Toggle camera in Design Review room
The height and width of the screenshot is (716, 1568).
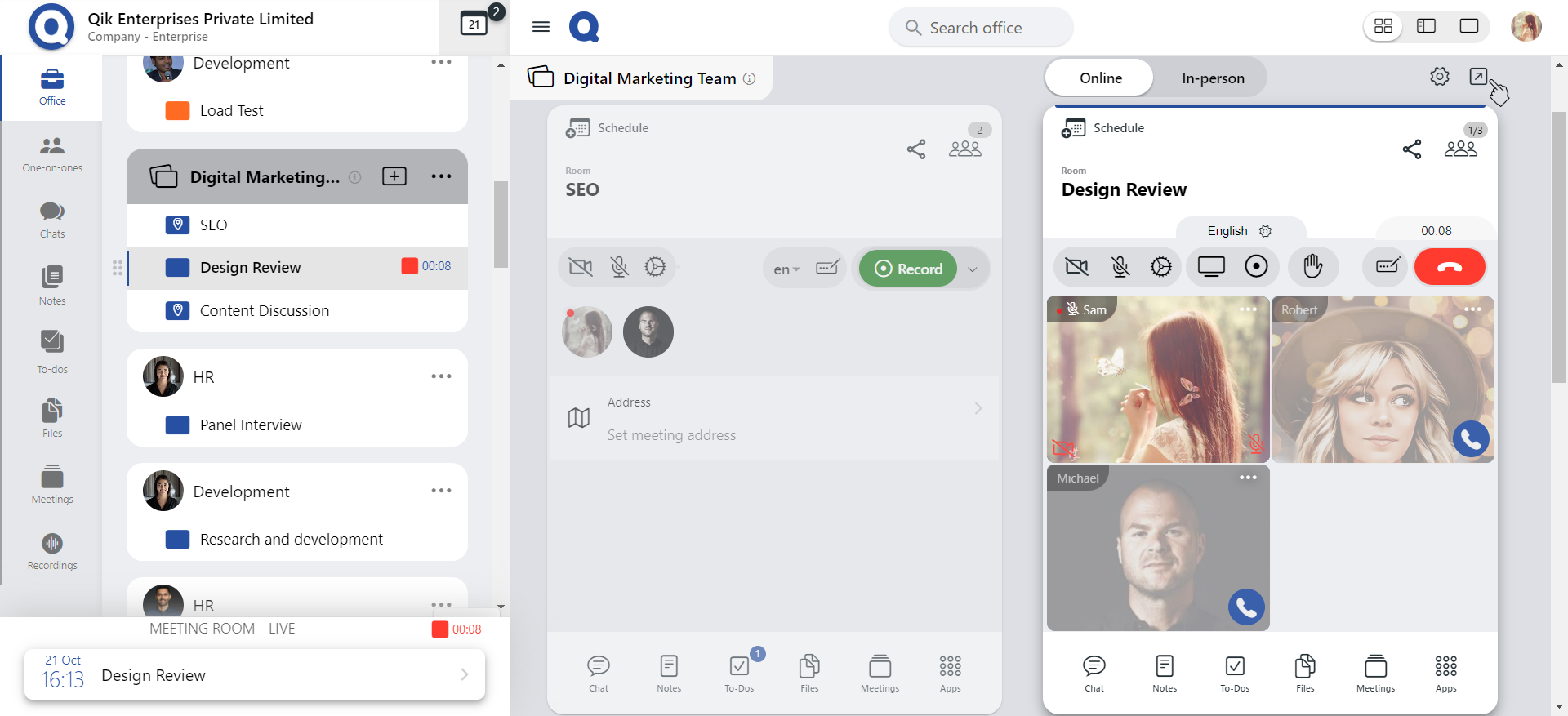(1076, 267)
